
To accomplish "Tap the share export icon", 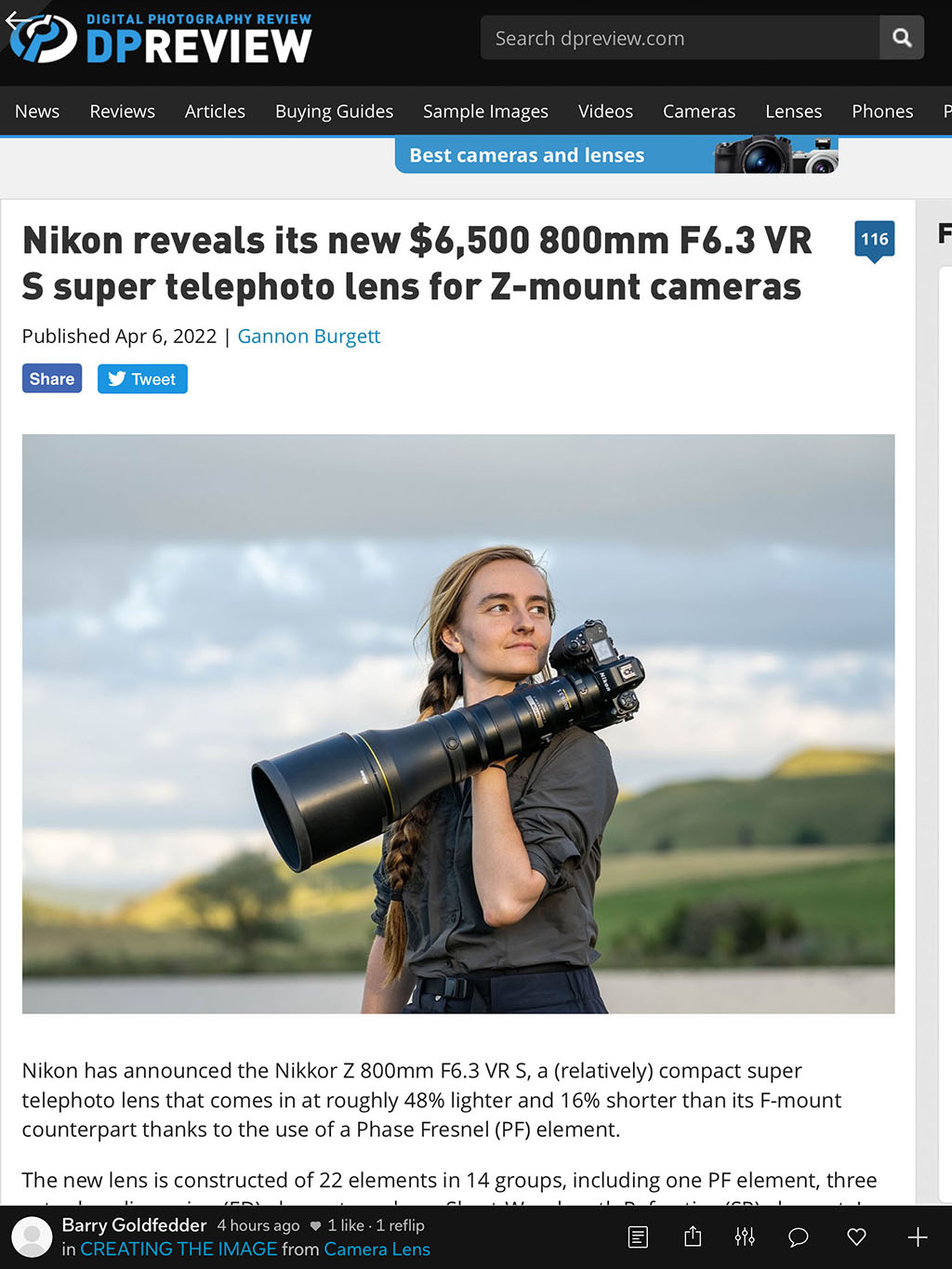I will coord(693,1236).
